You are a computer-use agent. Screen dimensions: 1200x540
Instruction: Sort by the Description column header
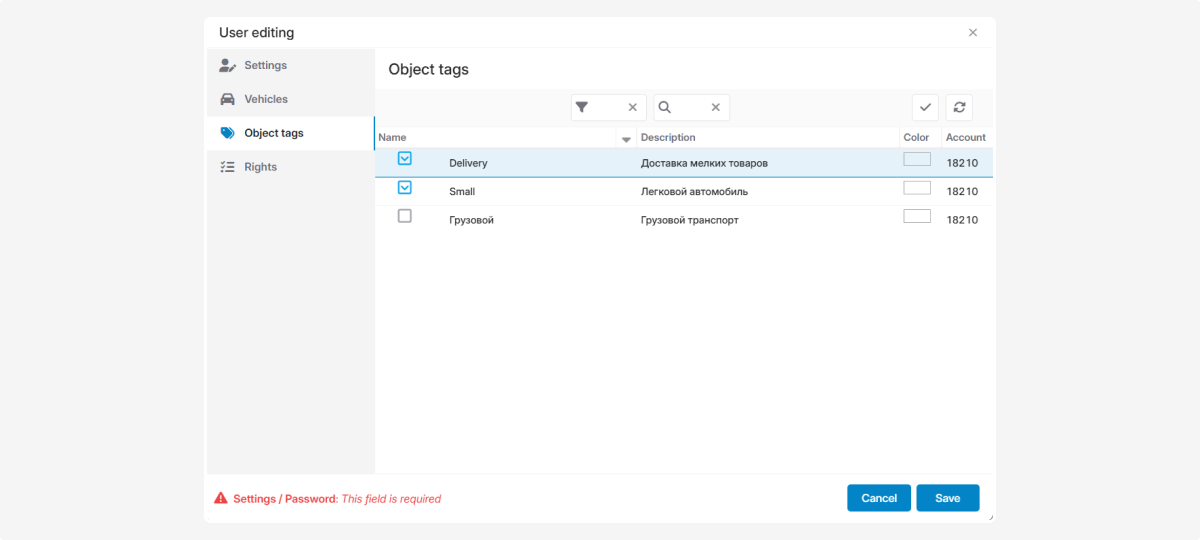pyautogui.click(x=668, y=138)
